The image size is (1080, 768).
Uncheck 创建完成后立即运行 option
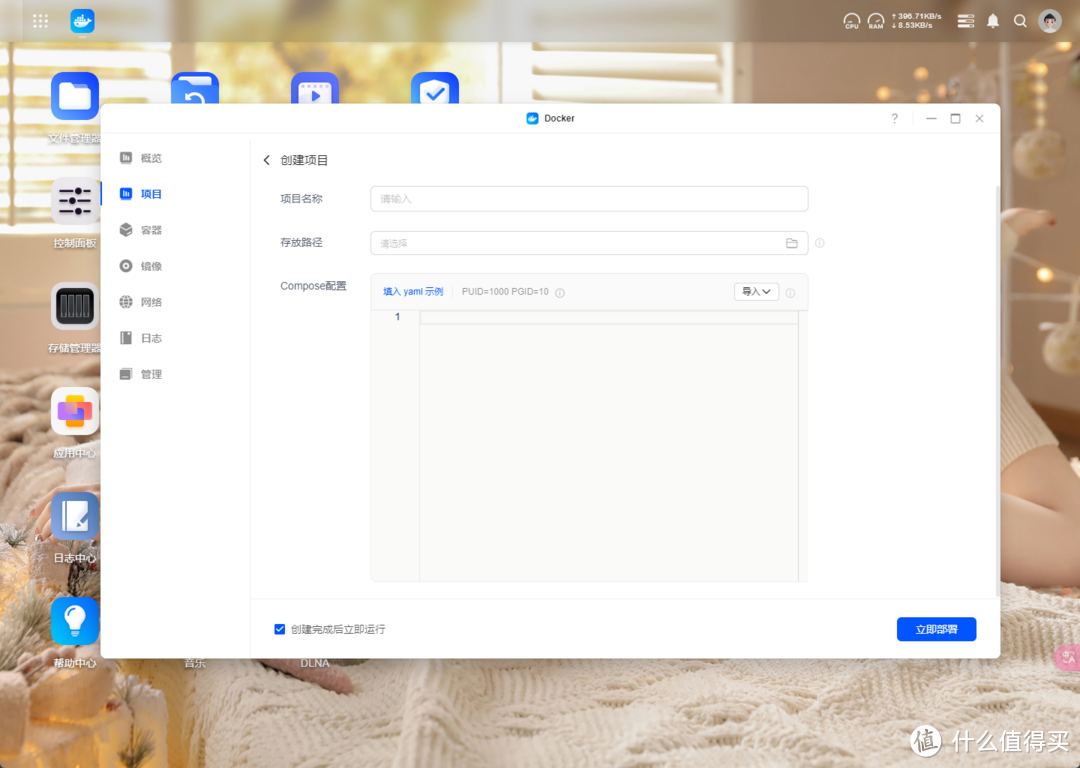pyautogui.click(x=280, y=629)
